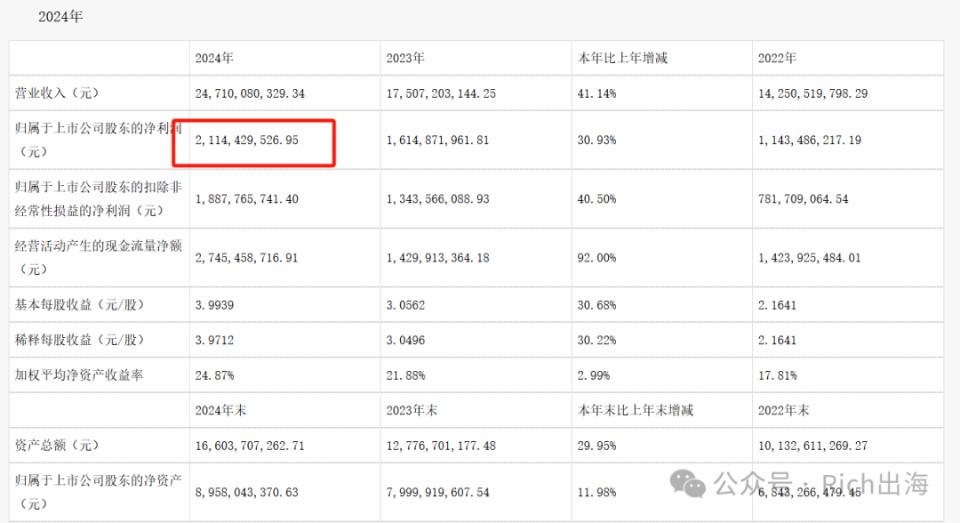The width and height of the screenshot is (960, 523).
Task: Select the 基本每股收益 row label
Action: tap(80, 304)
